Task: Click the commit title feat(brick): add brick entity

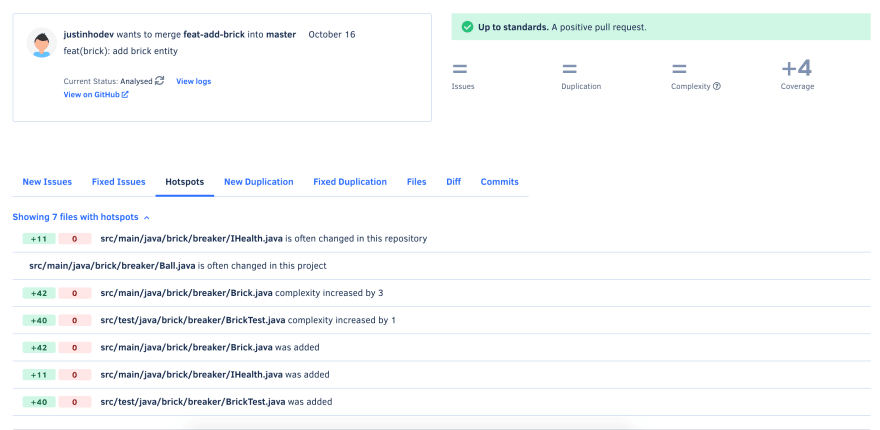Action: (x=121, y=51)
